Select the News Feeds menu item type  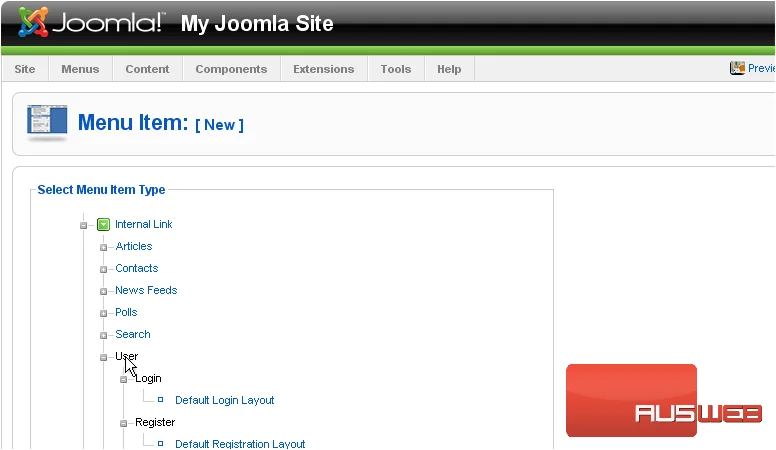pyautogui.click(x=146, y=290)
